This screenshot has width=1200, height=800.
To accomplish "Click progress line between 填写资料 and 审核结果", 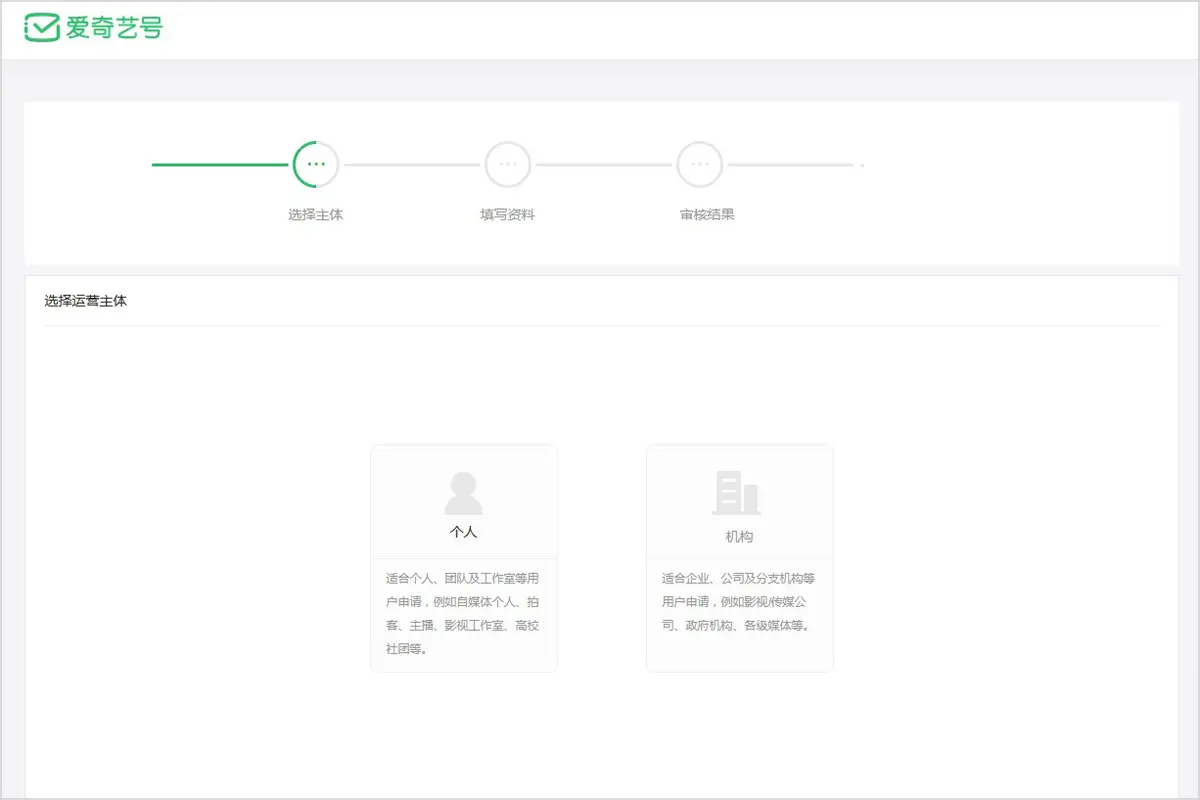I will point(604,164).
